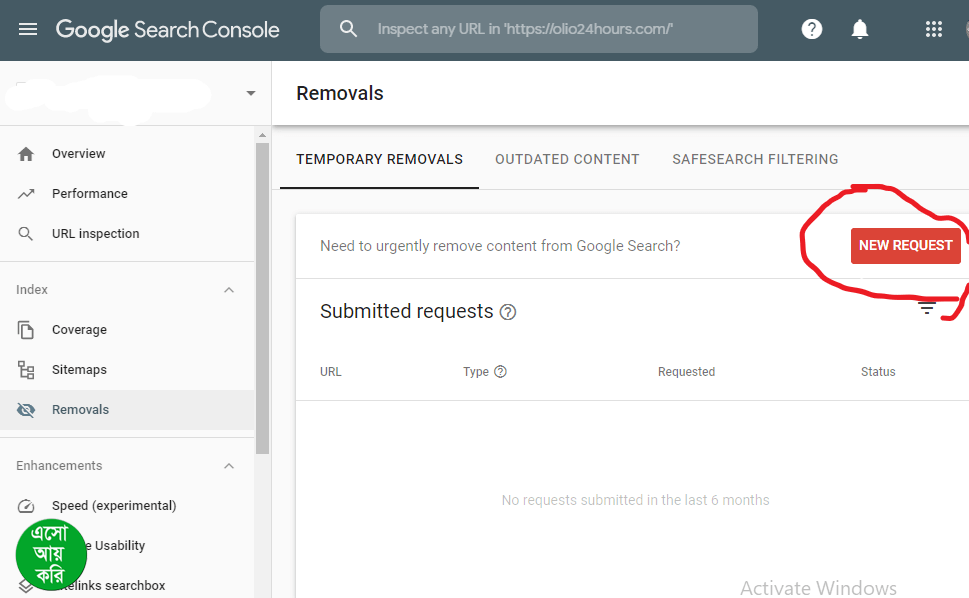Collapse the Index section
Image resolution: width=969 pixels, height=598 pixels.
pyautogui.click(x=229, y=290)
